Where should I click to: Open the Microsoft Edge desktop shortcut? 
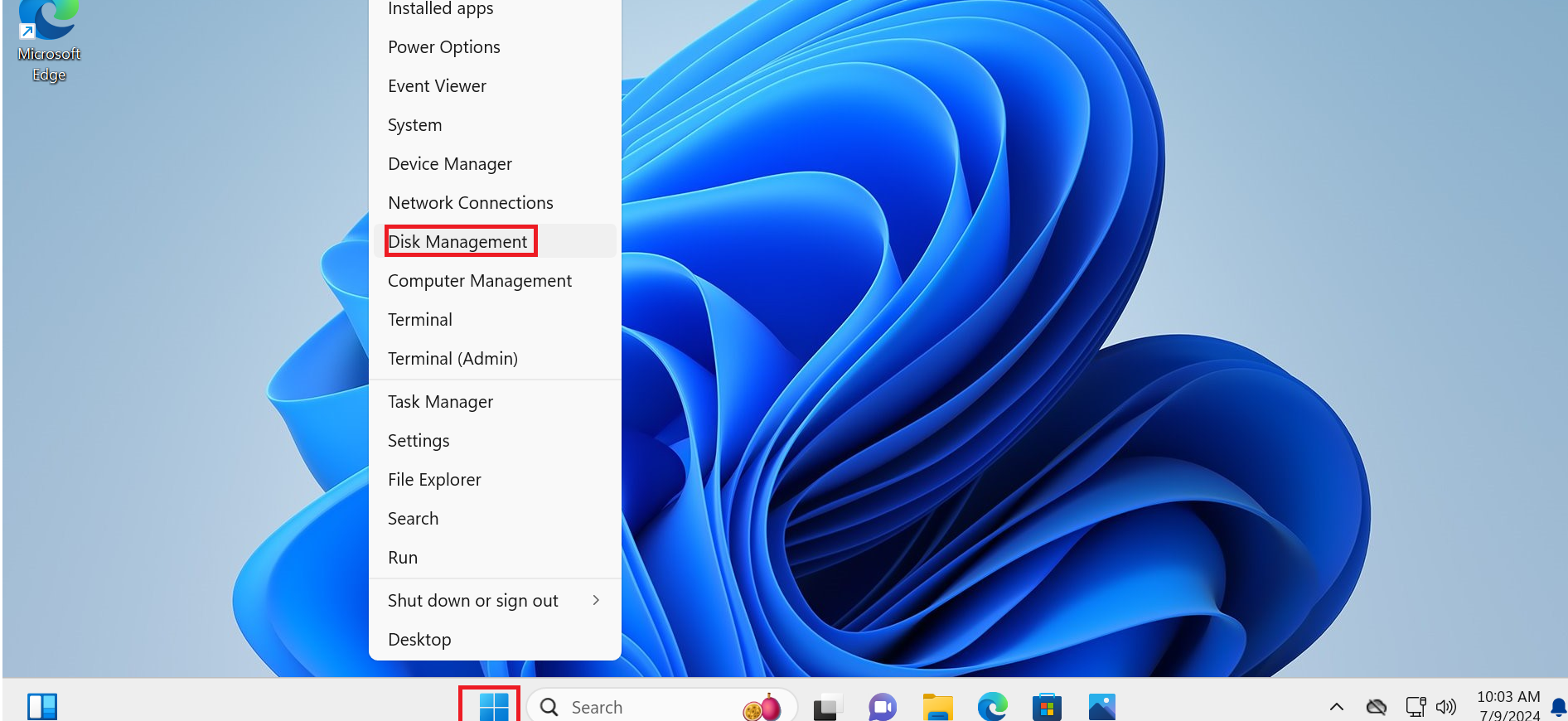click(x=49, y=41)
